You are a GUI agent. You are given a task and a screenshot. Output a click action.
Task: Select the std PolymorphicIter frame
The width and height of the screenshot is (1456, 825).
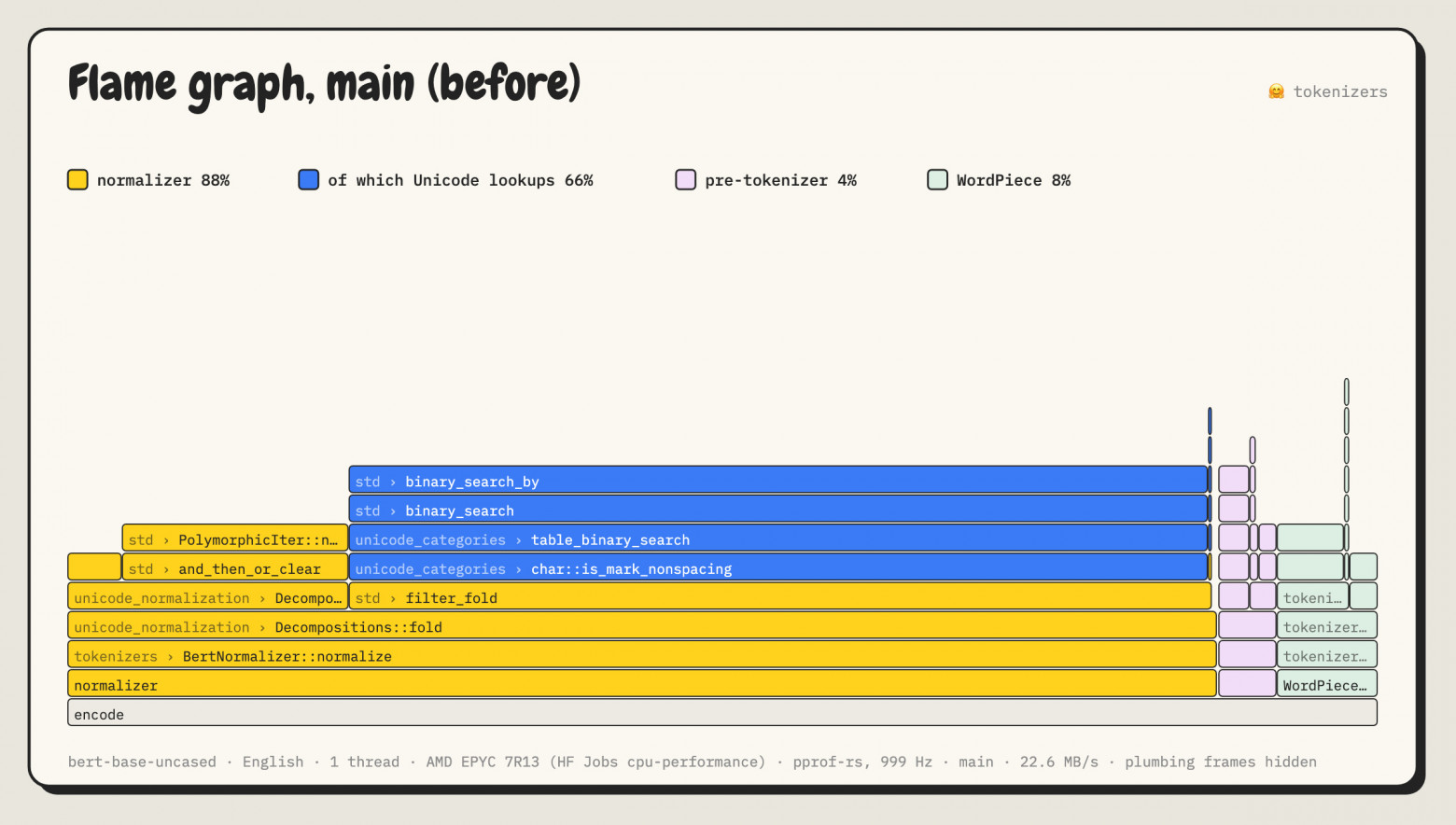click(235, 538)
